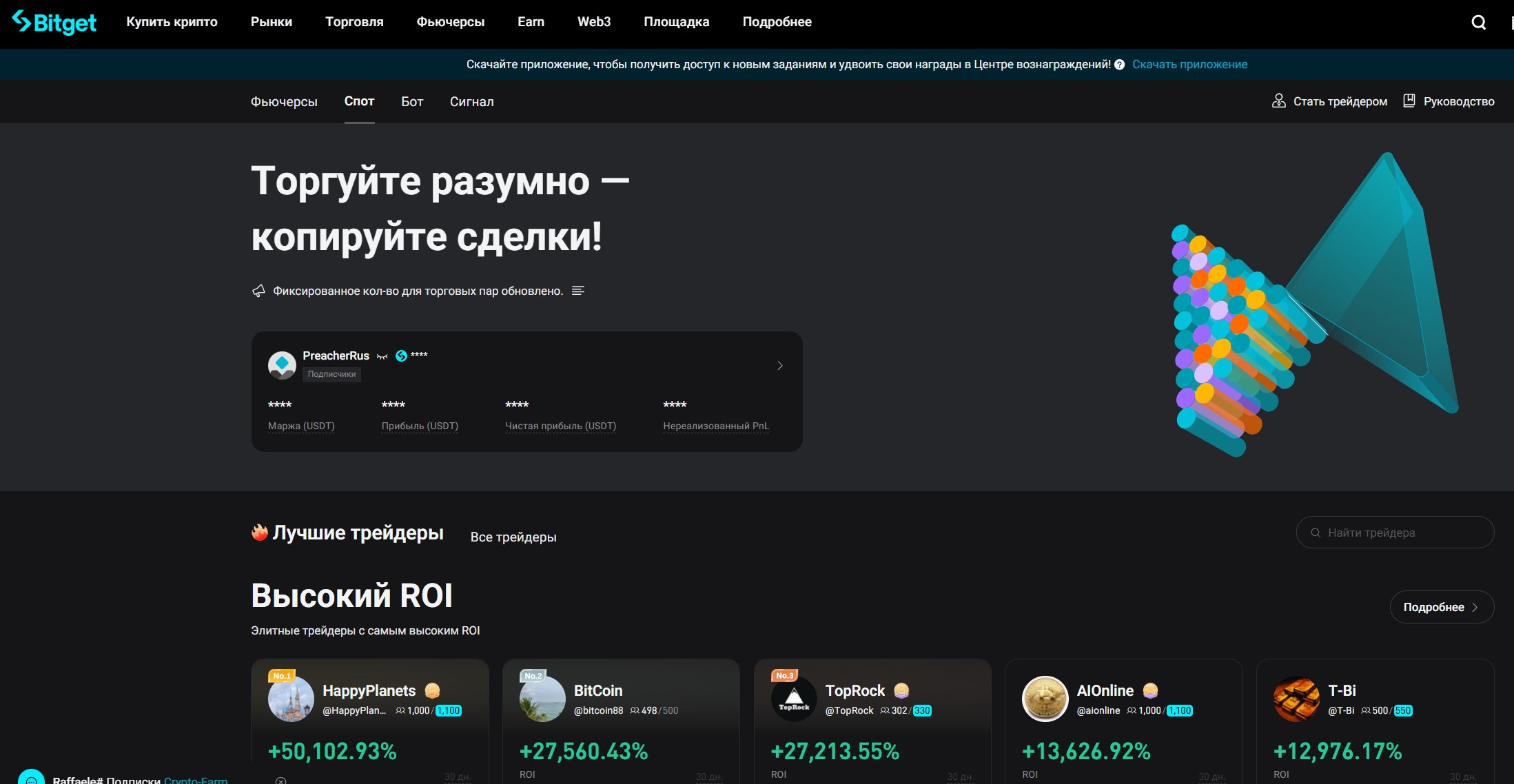Click the @bitcoin88 handle
This screenshot has height=784, width=1514.
click(x=598, y=711)
